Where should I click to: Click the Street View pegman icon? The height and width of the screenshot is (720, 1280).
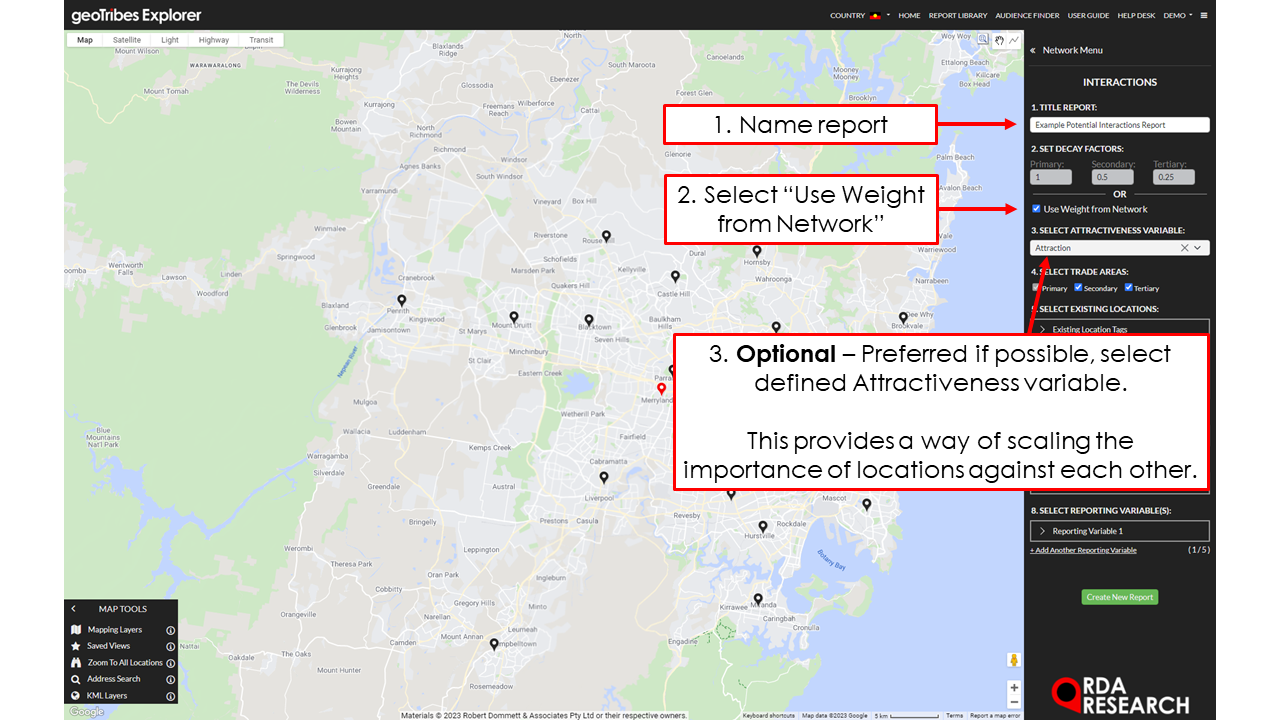(1014, 660)
